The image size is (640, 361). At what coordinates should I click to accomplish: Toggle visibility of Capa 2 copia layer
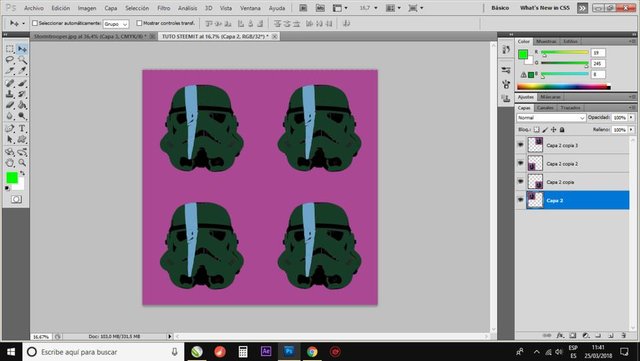(x=520, y=182)
